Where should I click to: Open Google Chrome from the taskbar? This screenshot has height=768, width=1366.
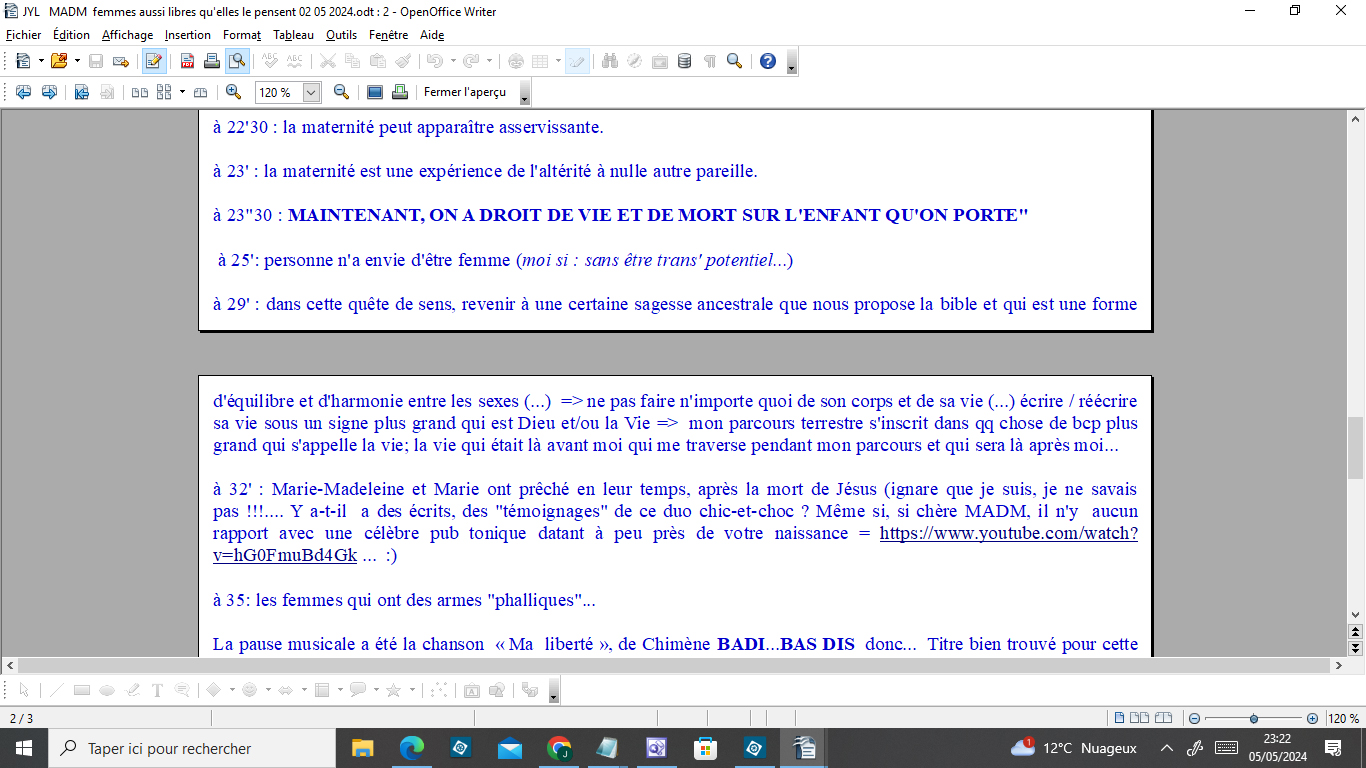point(559,748)
